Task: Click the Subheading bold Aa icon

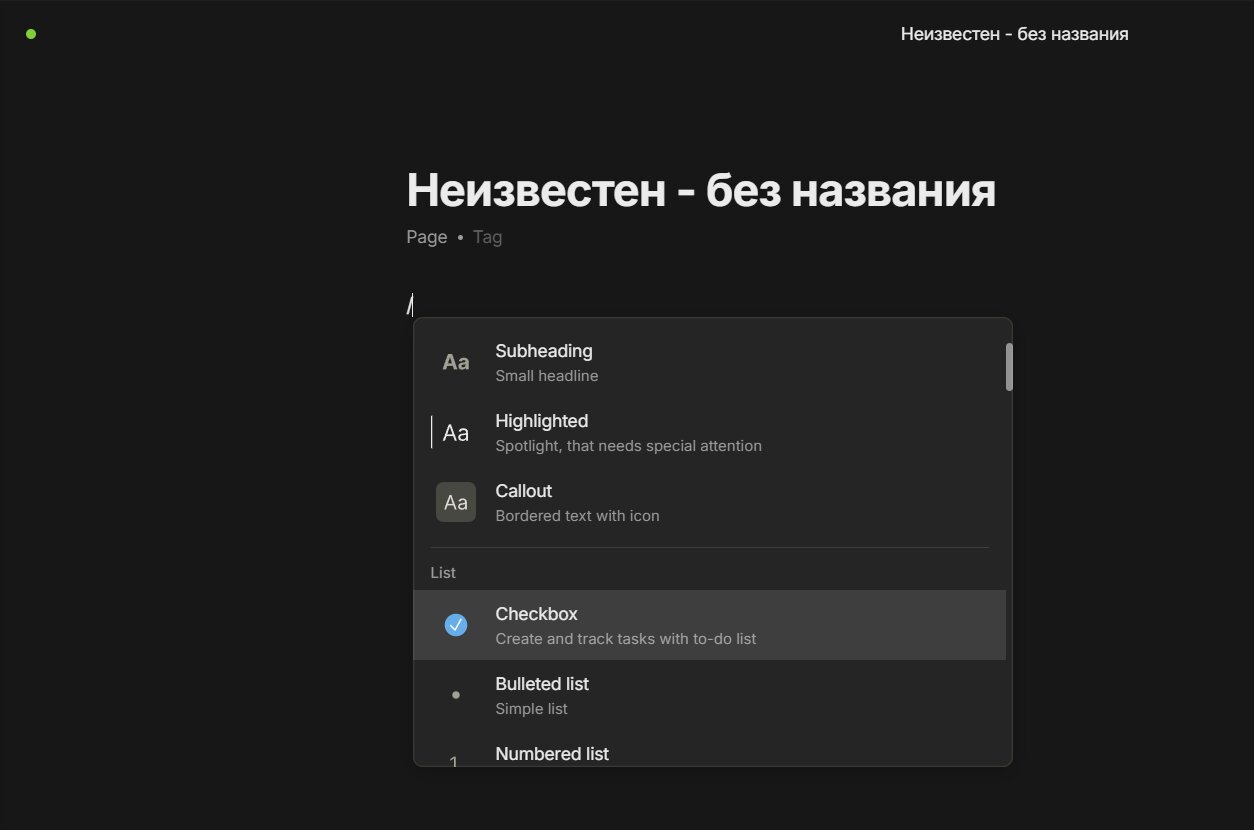Action: [x=456, y=362]
